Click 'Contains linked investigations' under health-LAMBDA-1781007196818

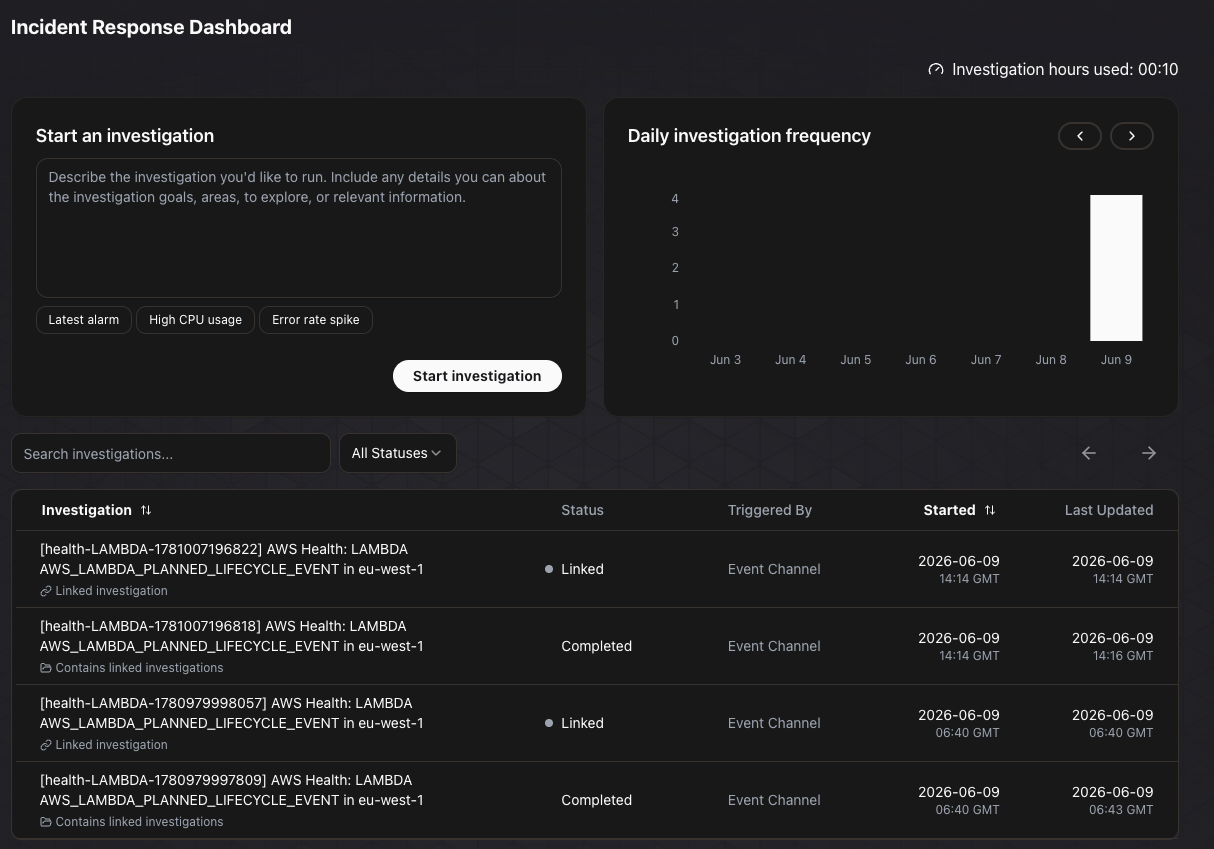[x=140, y=668]
